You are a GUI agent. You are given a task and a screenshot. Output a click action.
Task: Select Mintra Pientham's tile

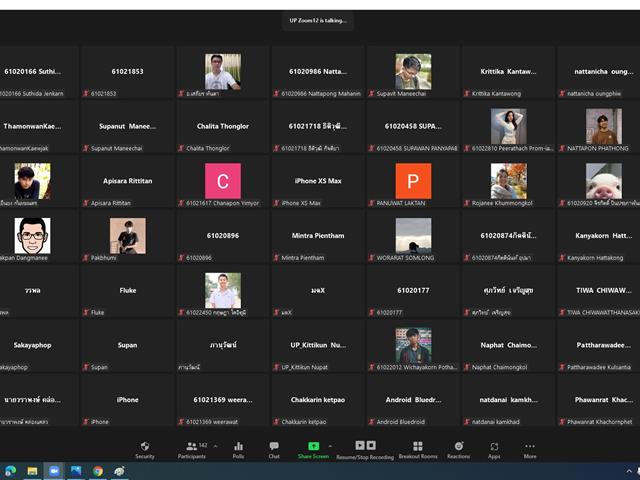[x=318, y=236]
